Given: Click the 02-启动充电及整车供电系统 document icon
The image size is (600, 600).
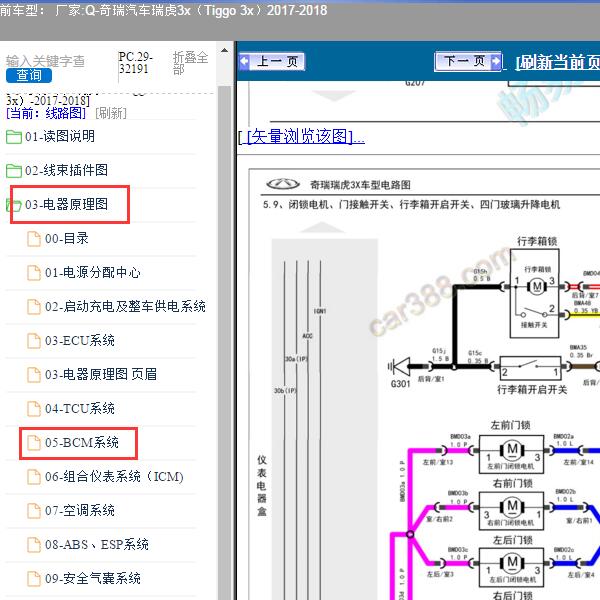Looking at the screenshot, I should [x=34, y=307].
